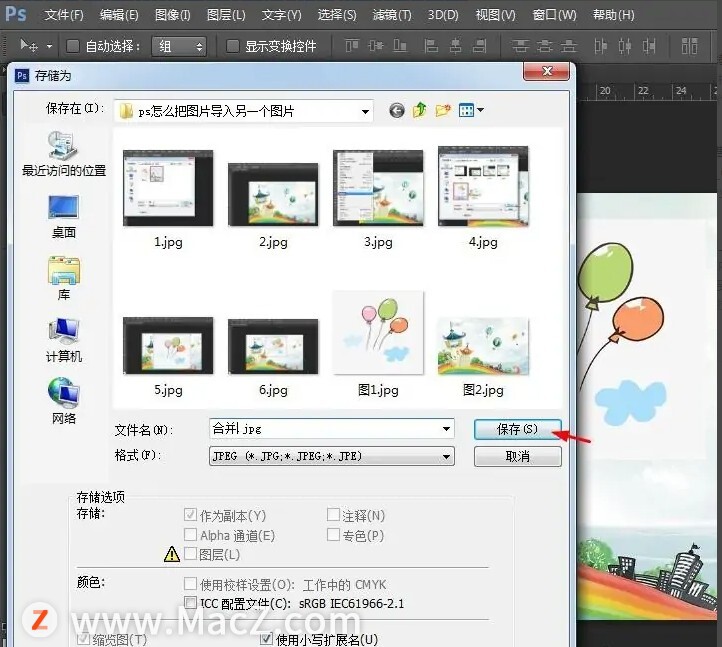The height and width of the screenshot is (647, 722).
Task: Click align top edges icon
Action: (352, 46)
